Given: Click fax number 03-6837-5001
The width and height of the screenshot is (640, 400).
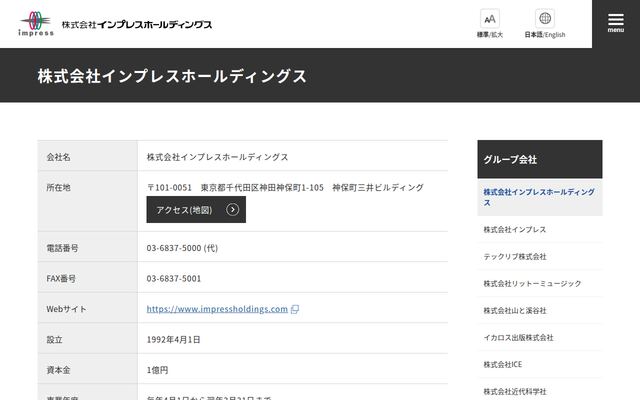Looking at the screenshot, I should pyautogui.click(x=173, y=278).
